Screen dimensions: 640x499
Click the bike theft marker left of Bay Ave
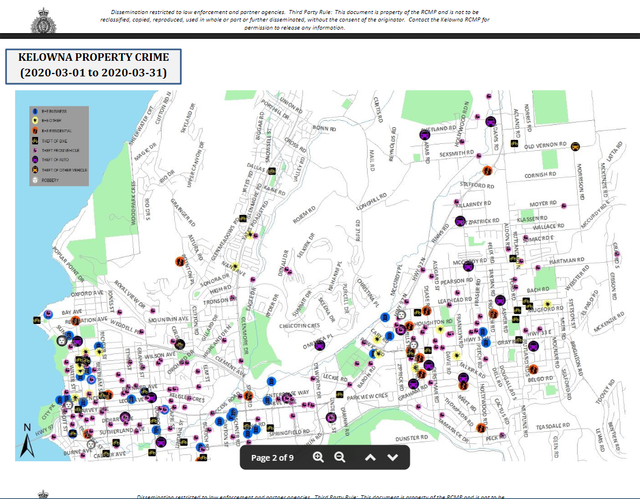(x=37, y=321)
